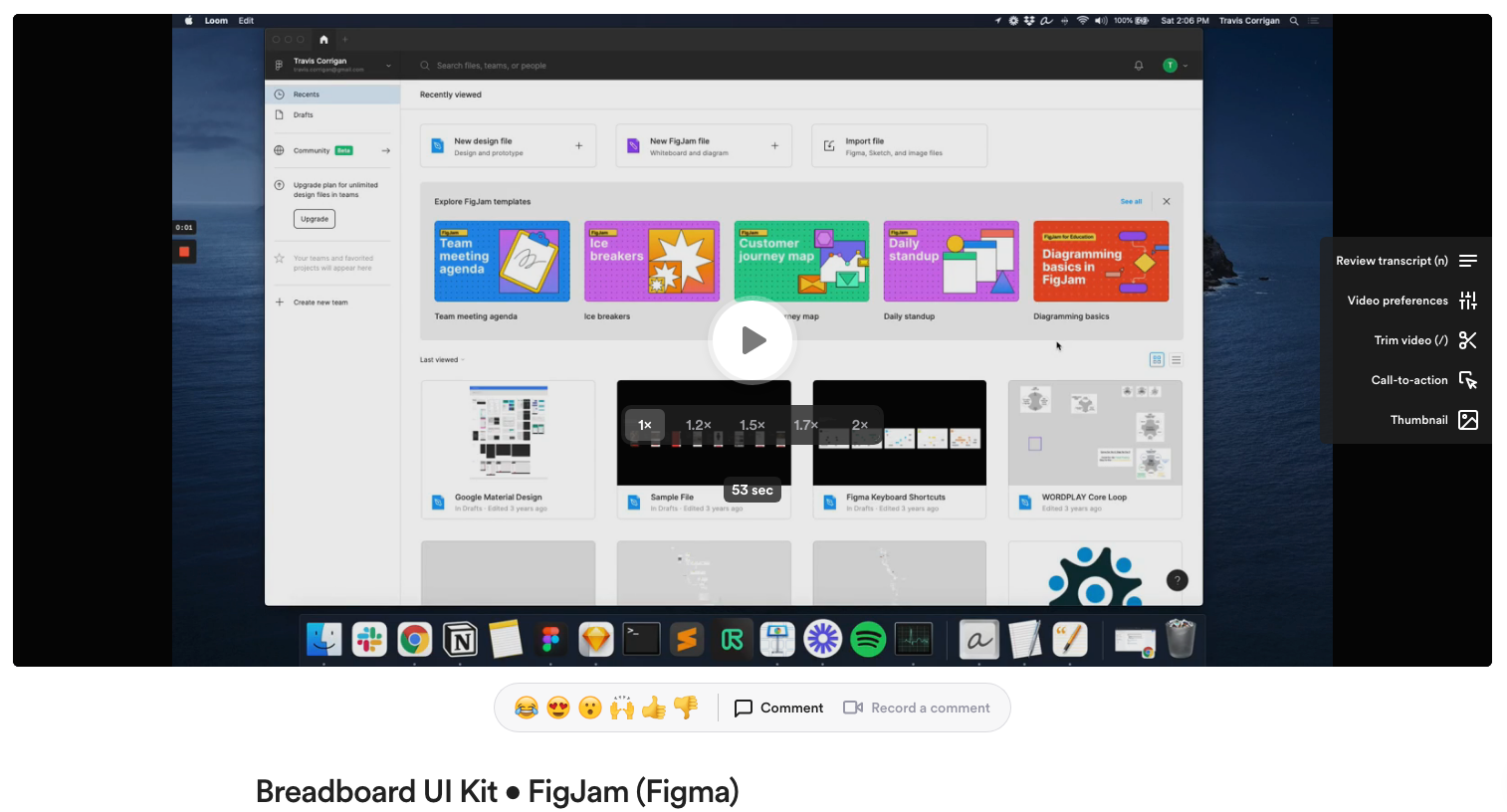Click See all FigJam templates

pyautogui.click(x=1132, y=201)
